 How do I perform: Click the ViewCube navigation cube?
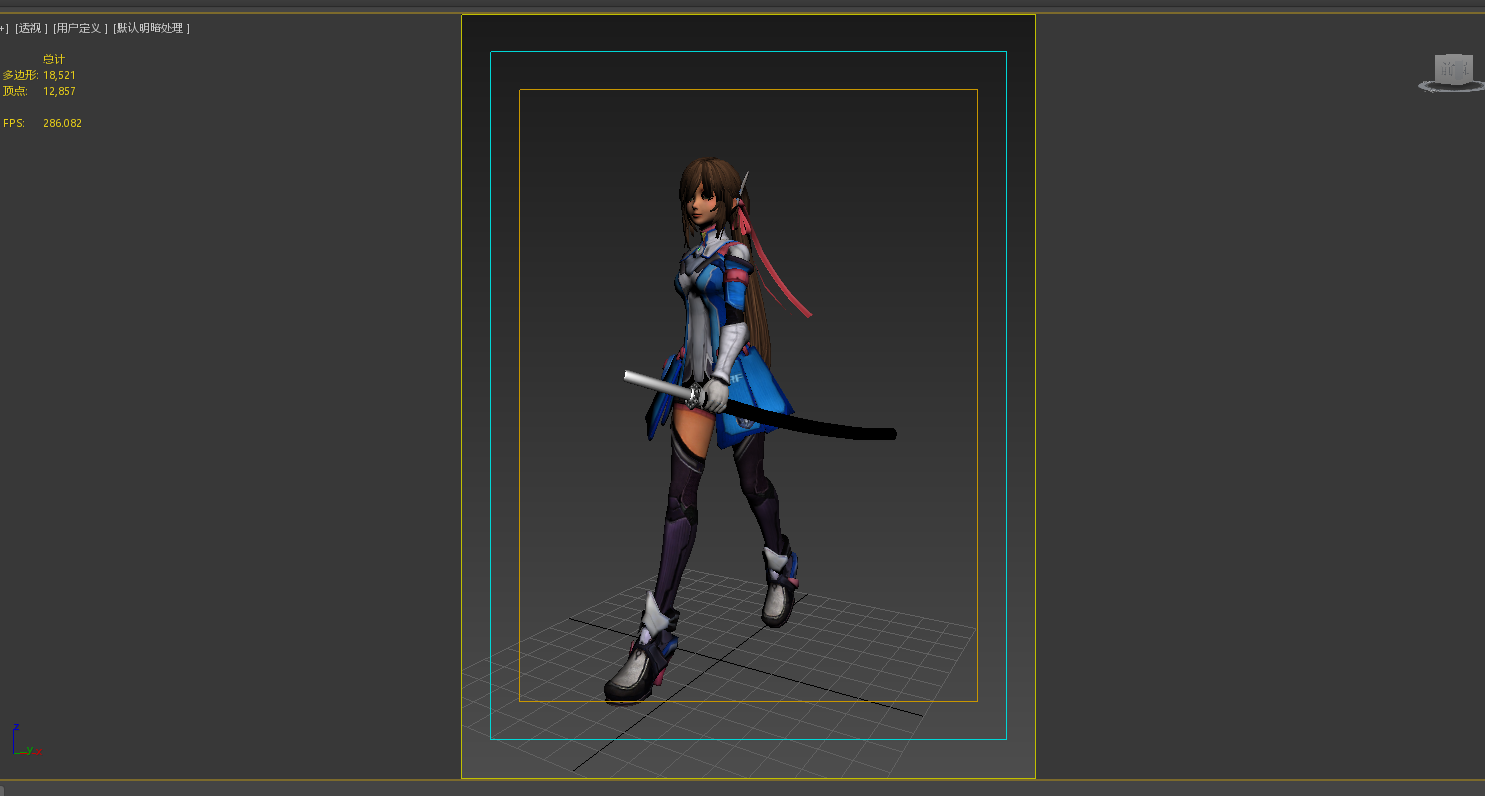click(1453, 69)
